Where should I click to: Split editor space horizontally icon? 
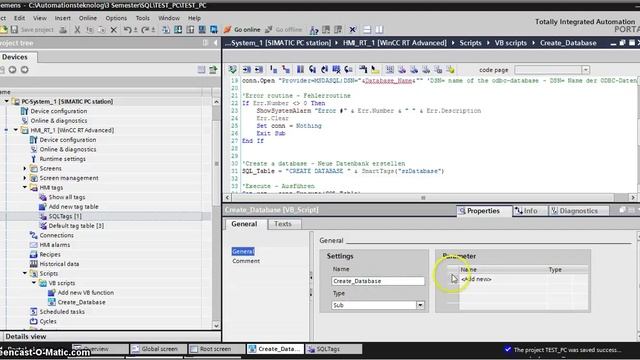[x=367, y=29]
